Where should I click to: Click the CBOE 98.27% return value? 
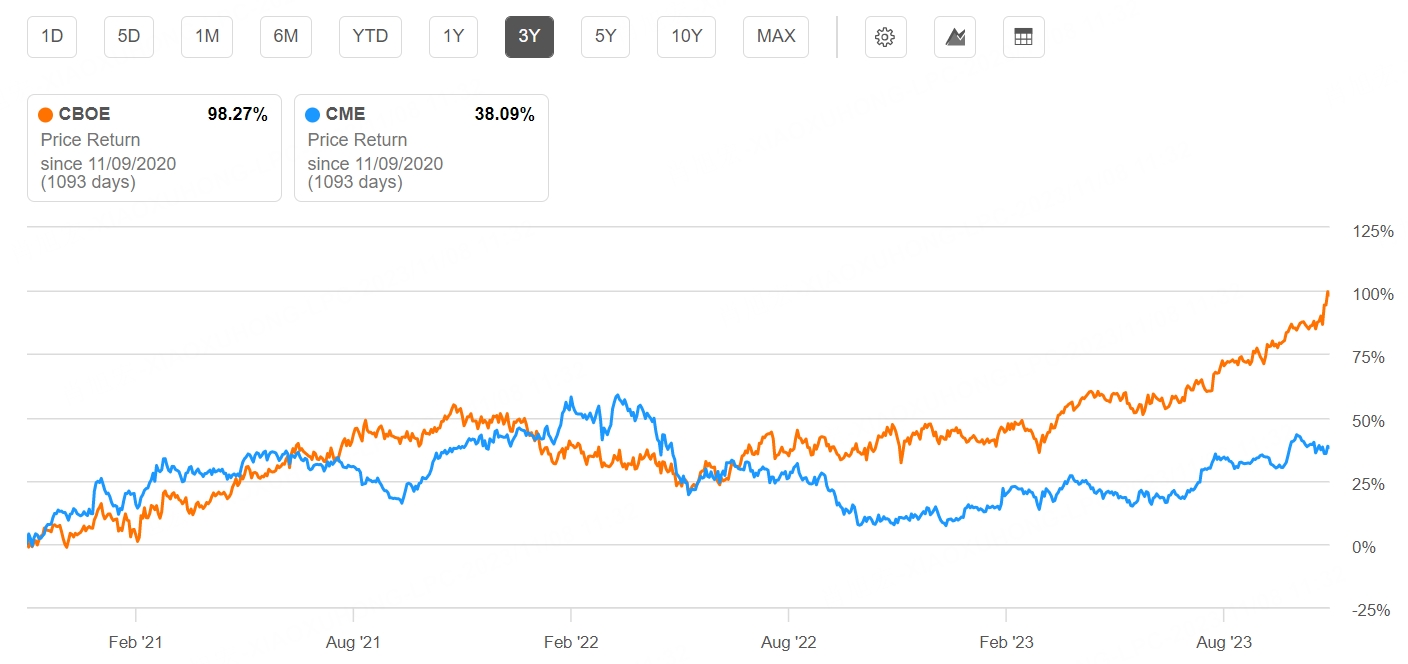(237, 114)
